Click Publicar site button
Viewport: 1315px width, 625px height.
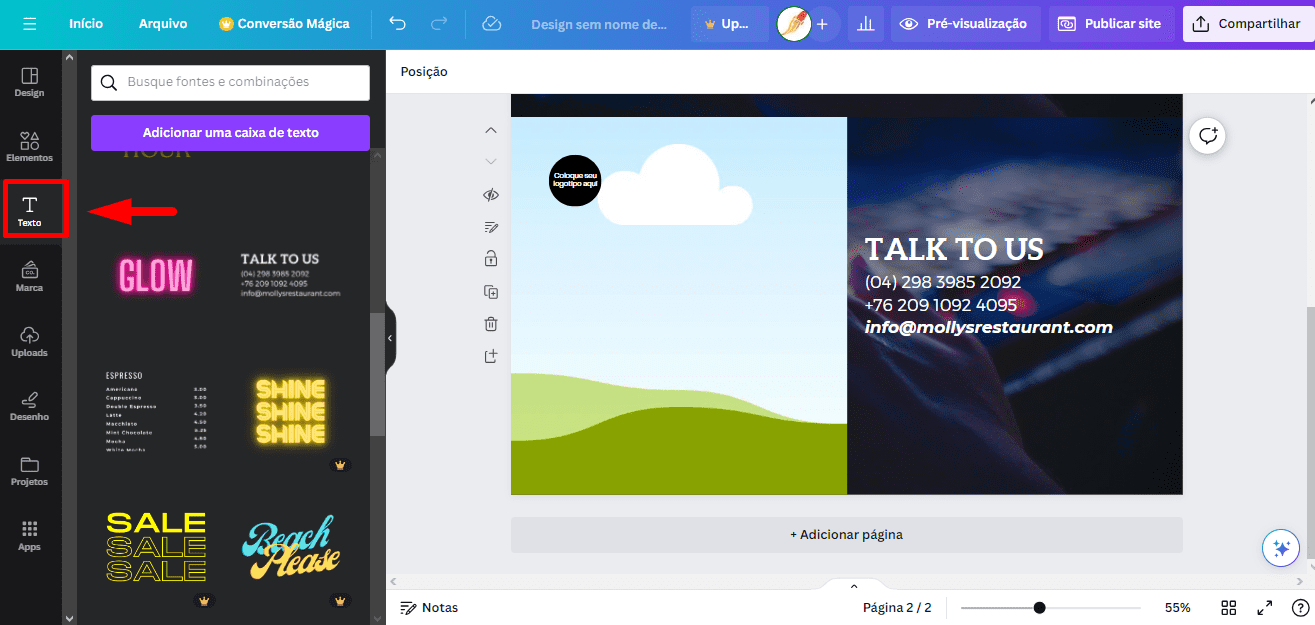click(1111, 24)
